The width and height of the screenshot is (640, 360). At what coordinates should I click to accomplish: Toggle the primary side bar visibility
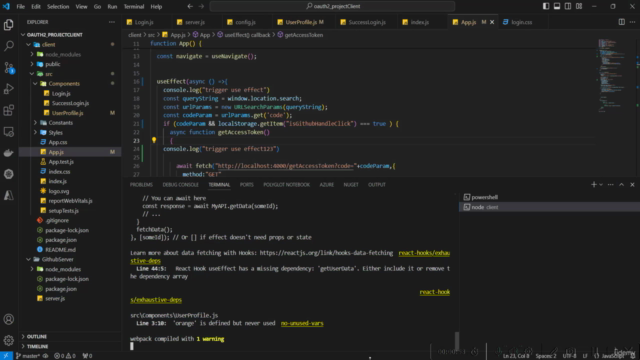546,6
